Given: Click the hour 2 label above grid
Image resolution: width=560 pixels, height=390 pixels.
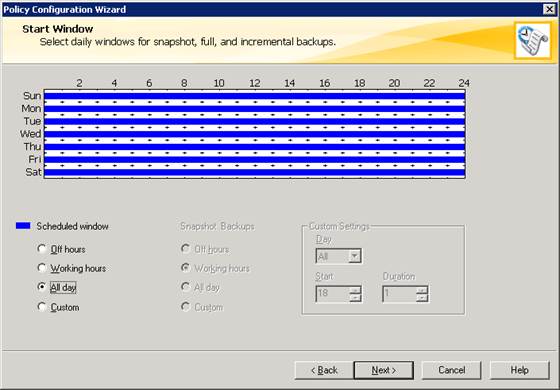Looking at the screenshot, I should click(x=79, y=83).
